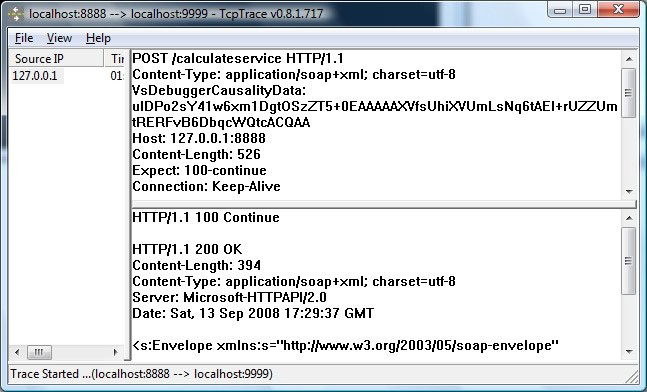Click the Content-Length: 526 line
The width and height of the screenshot is (647, 392).
click(196, 154)
